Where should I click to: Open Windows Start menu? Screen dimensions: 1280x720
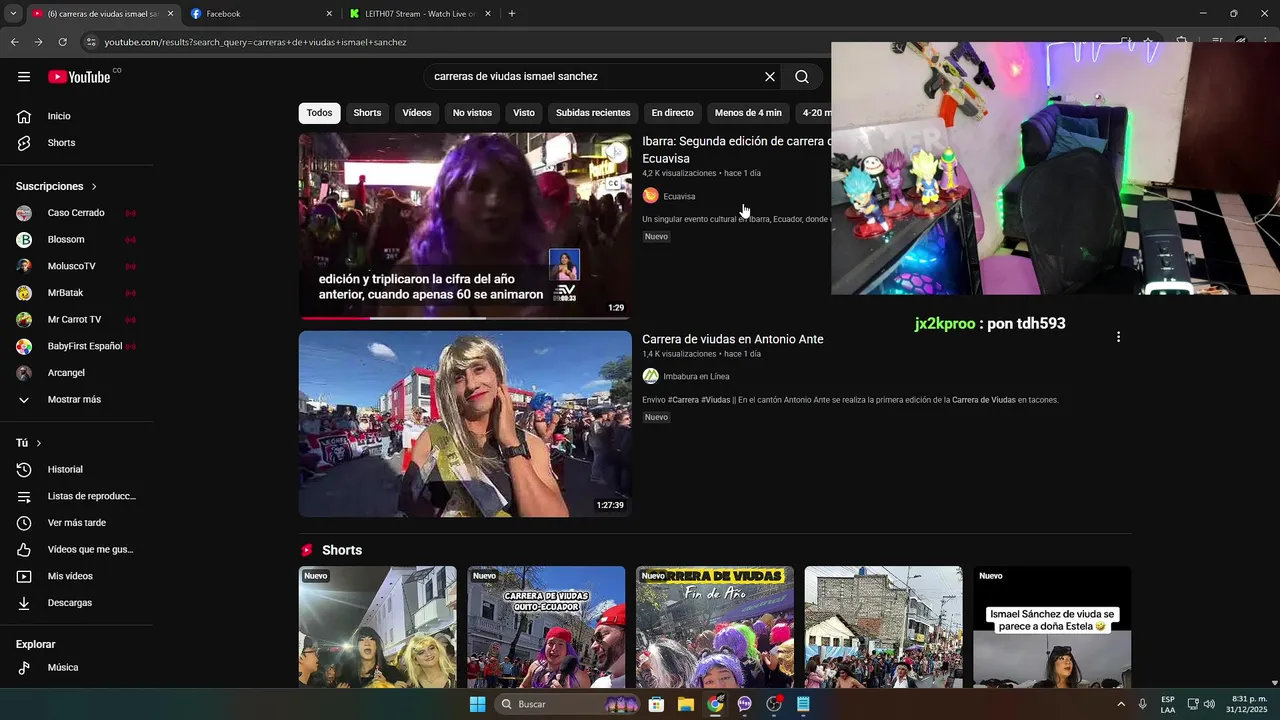pyautogui.click(x=477, y=704)
